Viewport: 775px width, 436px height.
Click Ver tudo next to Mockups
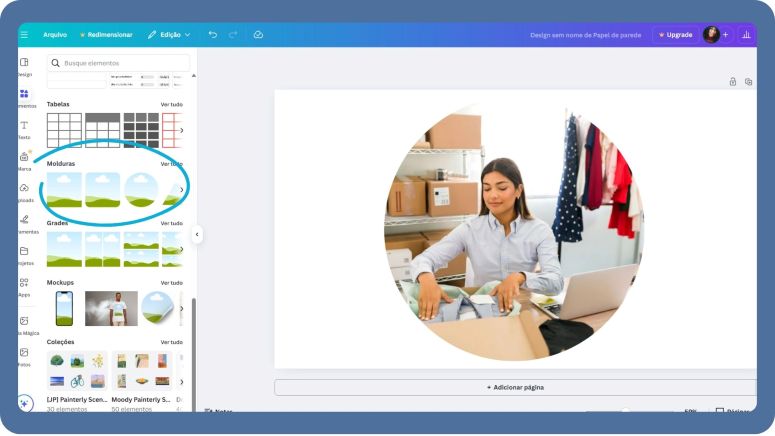coord(171,282)
